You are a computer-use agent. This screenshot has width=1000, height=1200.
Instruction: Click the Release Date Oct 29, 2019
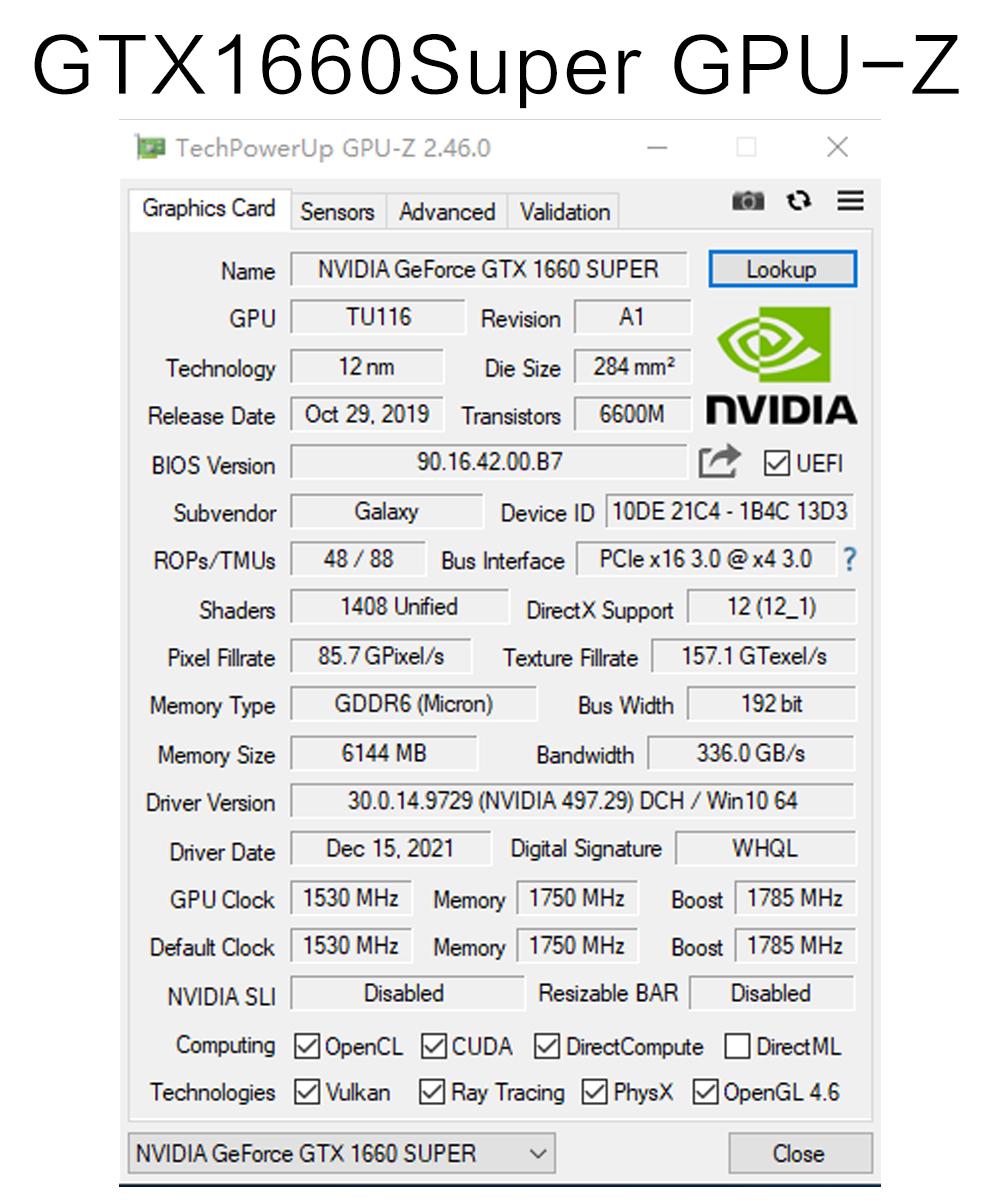[x=367, y=414]
